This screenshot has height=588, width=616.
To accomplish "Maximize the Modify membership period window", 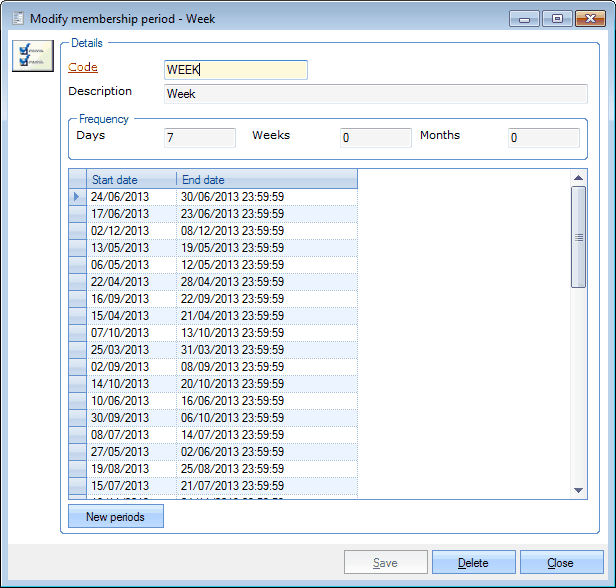I will (x=557, y=19).
